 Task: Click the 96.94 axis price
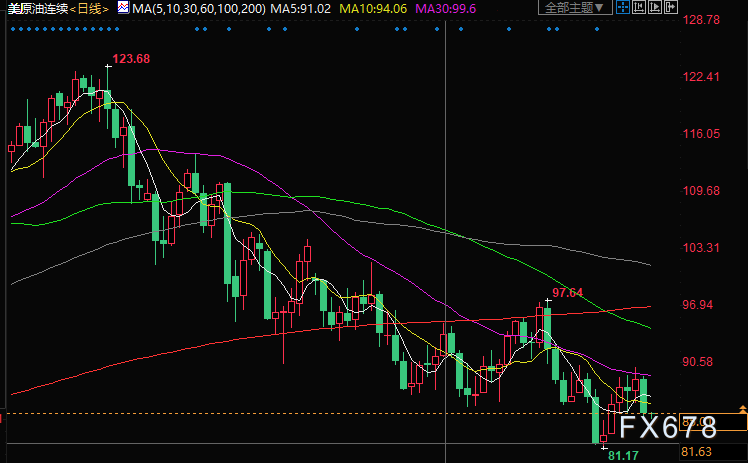698,304
